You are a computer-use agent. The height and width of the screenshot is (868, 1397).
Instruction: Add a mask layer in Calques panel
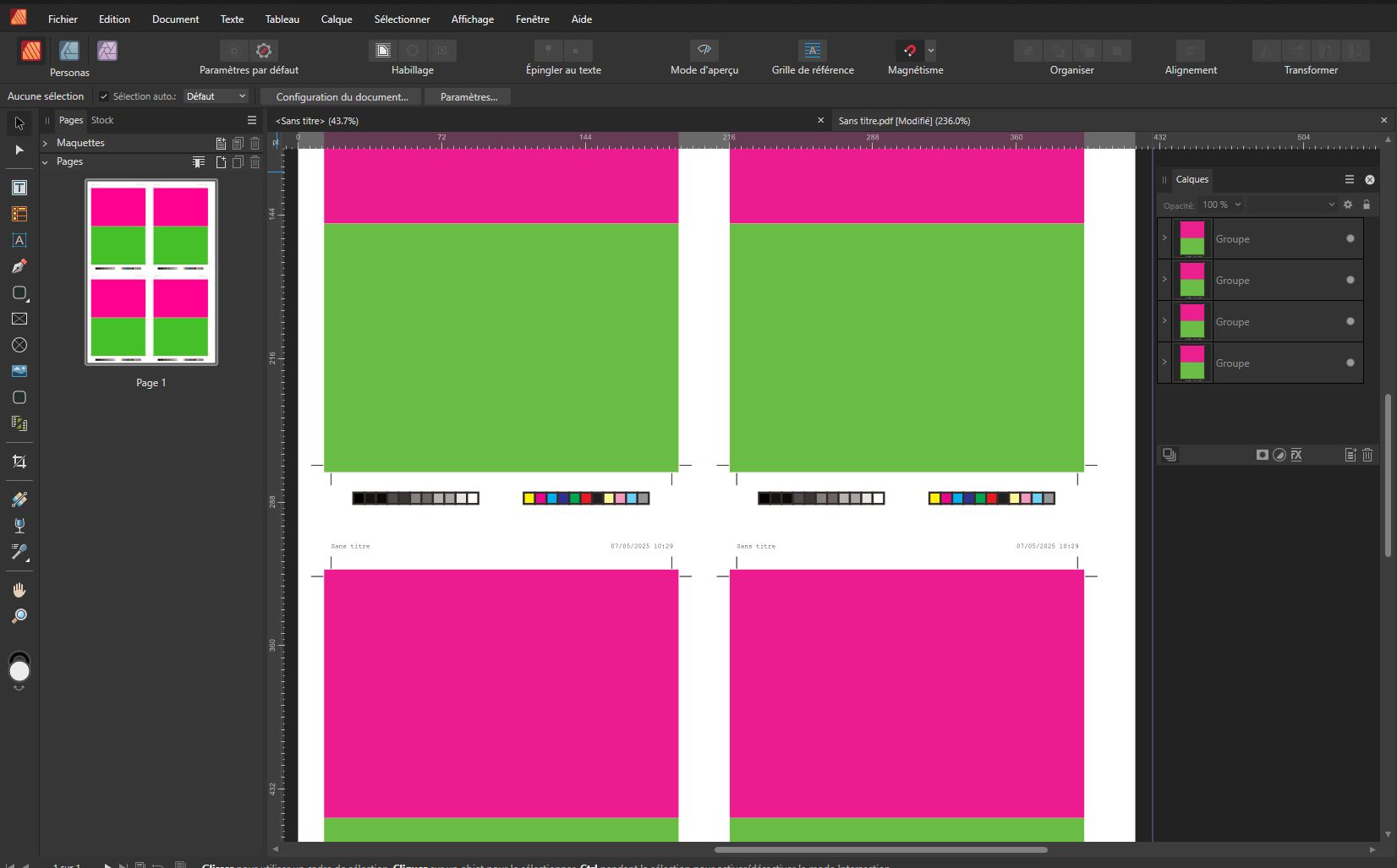pyautogui.click(x=1263, y=455)
